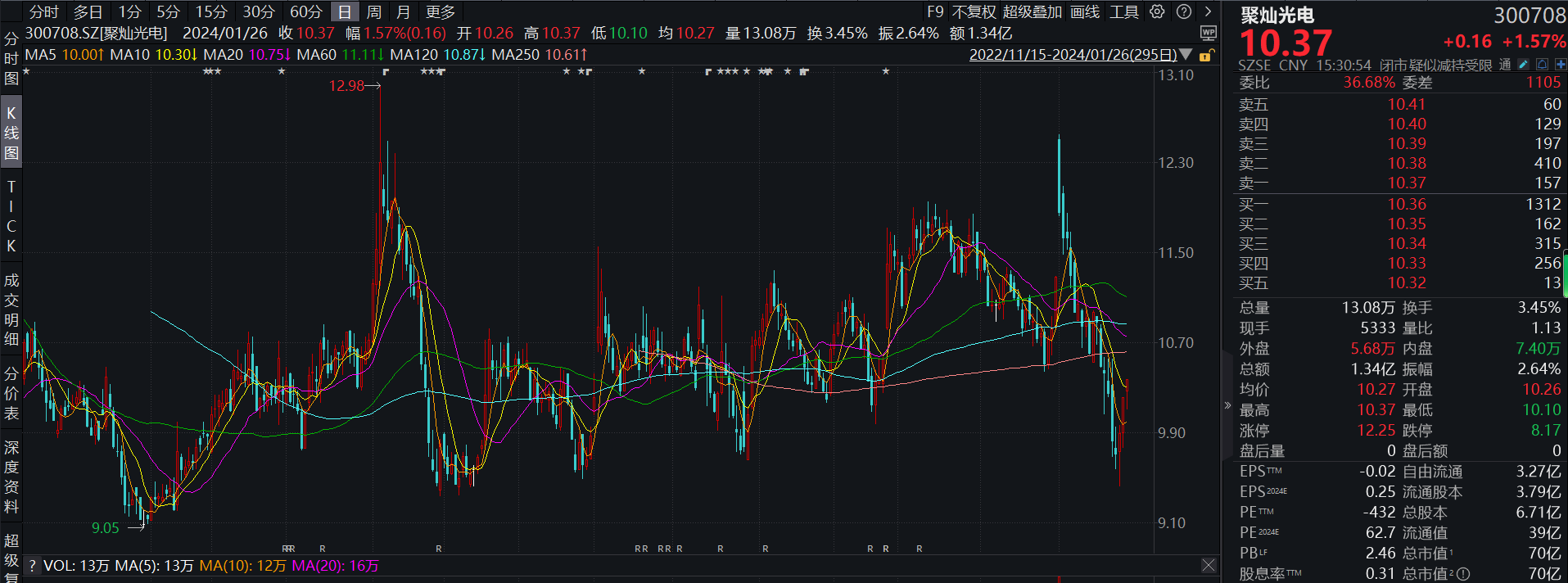Click the 画线 draw line button
The height and width of the screenshot is (583, 1568).
pos(1085,11)
